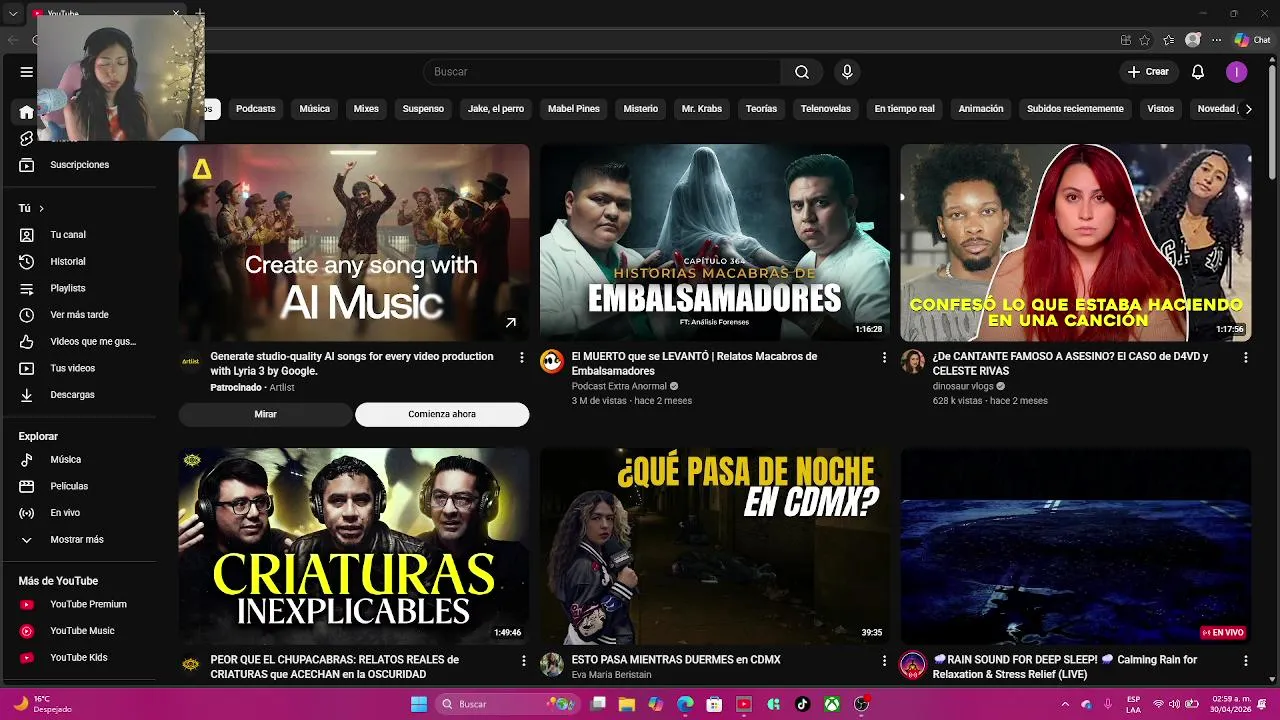Open options menu for the Artlist ad
The image size is (1280, 720).
click(521, 357)
